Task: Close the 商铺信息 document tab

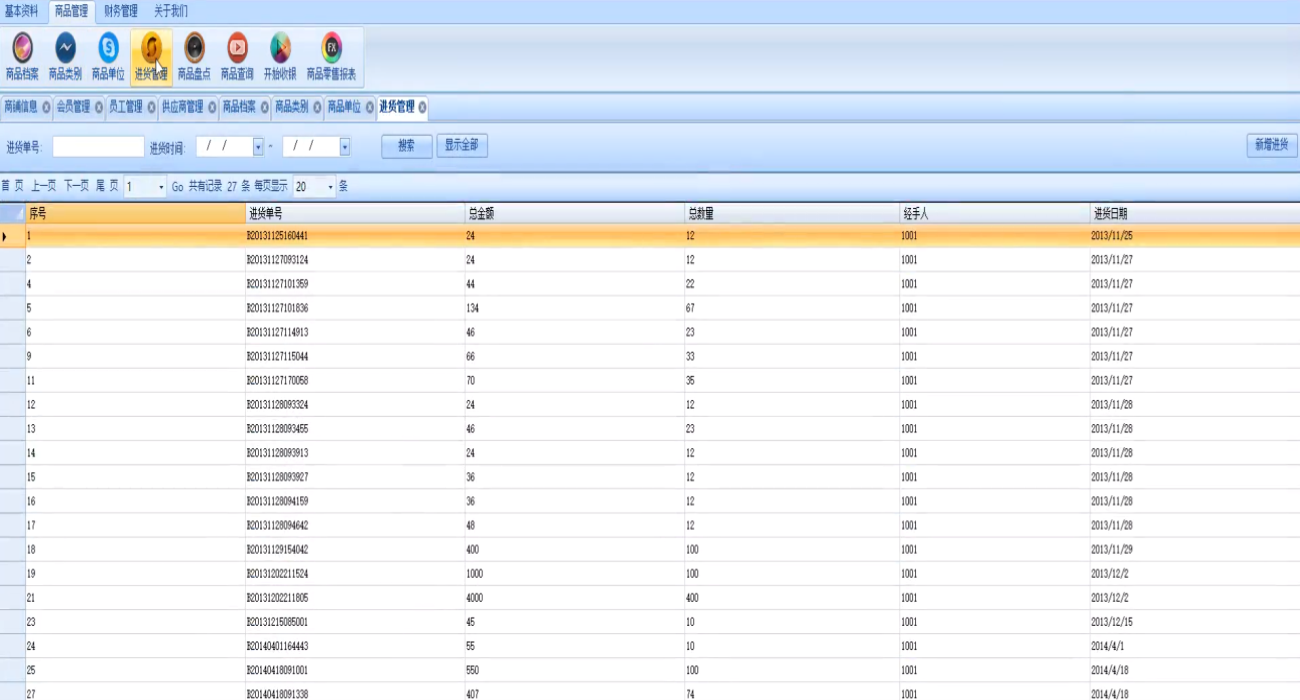Action: tap(46, 107)
